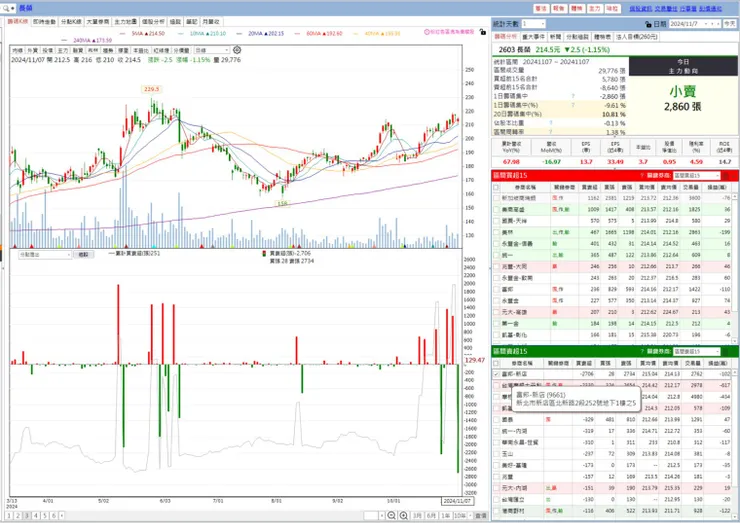Click the stock search magnifier icon
740x523 pixels.
pyautogui.click(x=5, y=8)
